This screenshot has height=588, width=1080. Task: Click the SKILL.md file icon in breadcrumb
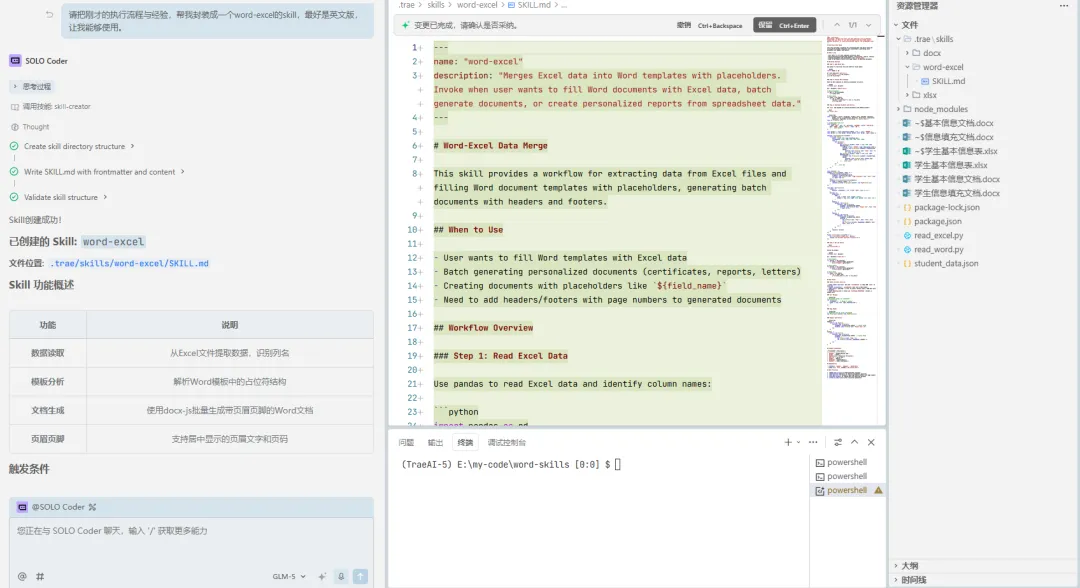click(512, 5)
